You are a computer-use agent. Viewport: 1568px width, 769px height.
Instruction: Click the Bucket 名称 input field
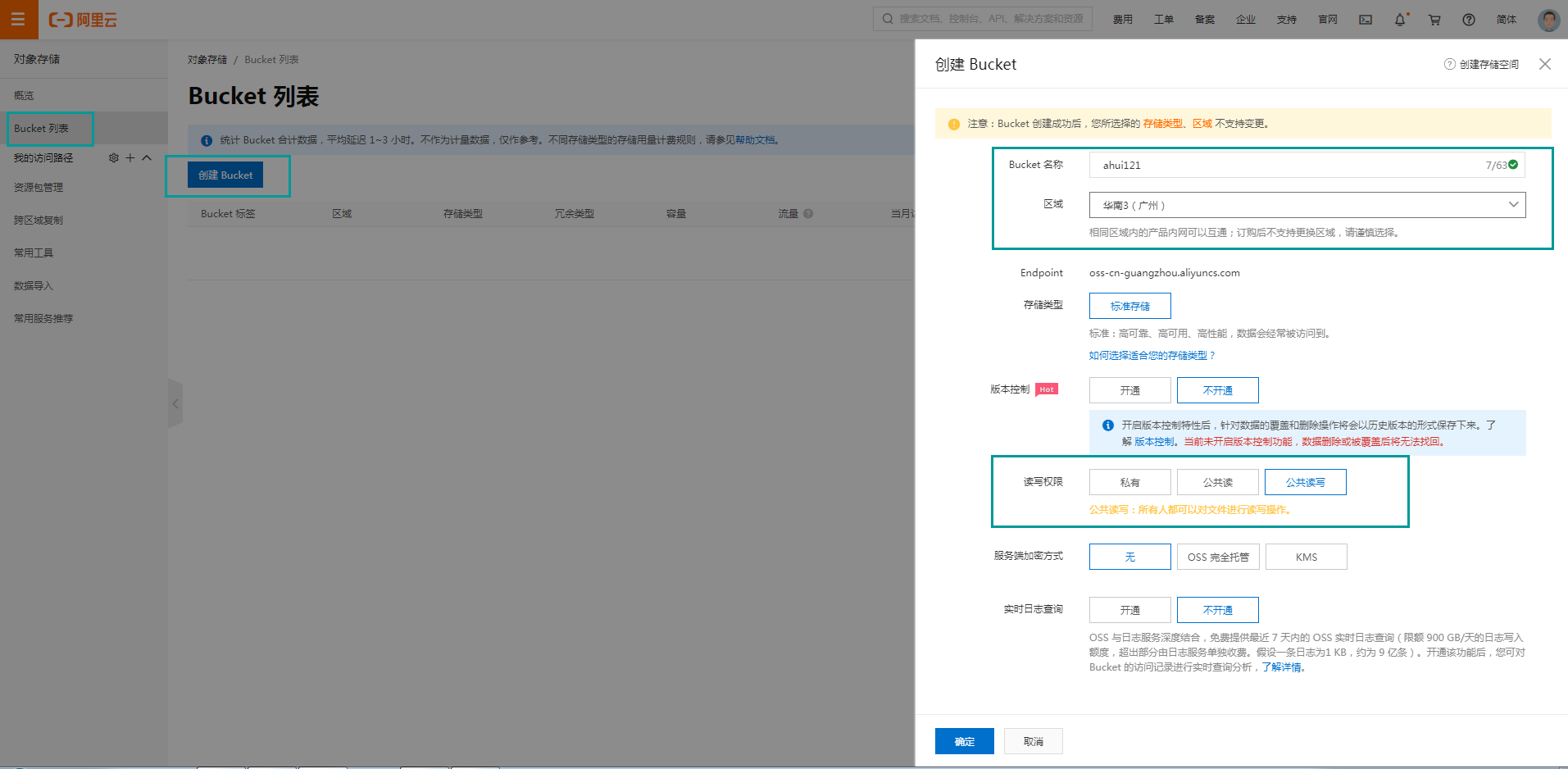click(x=1287, y=165)
